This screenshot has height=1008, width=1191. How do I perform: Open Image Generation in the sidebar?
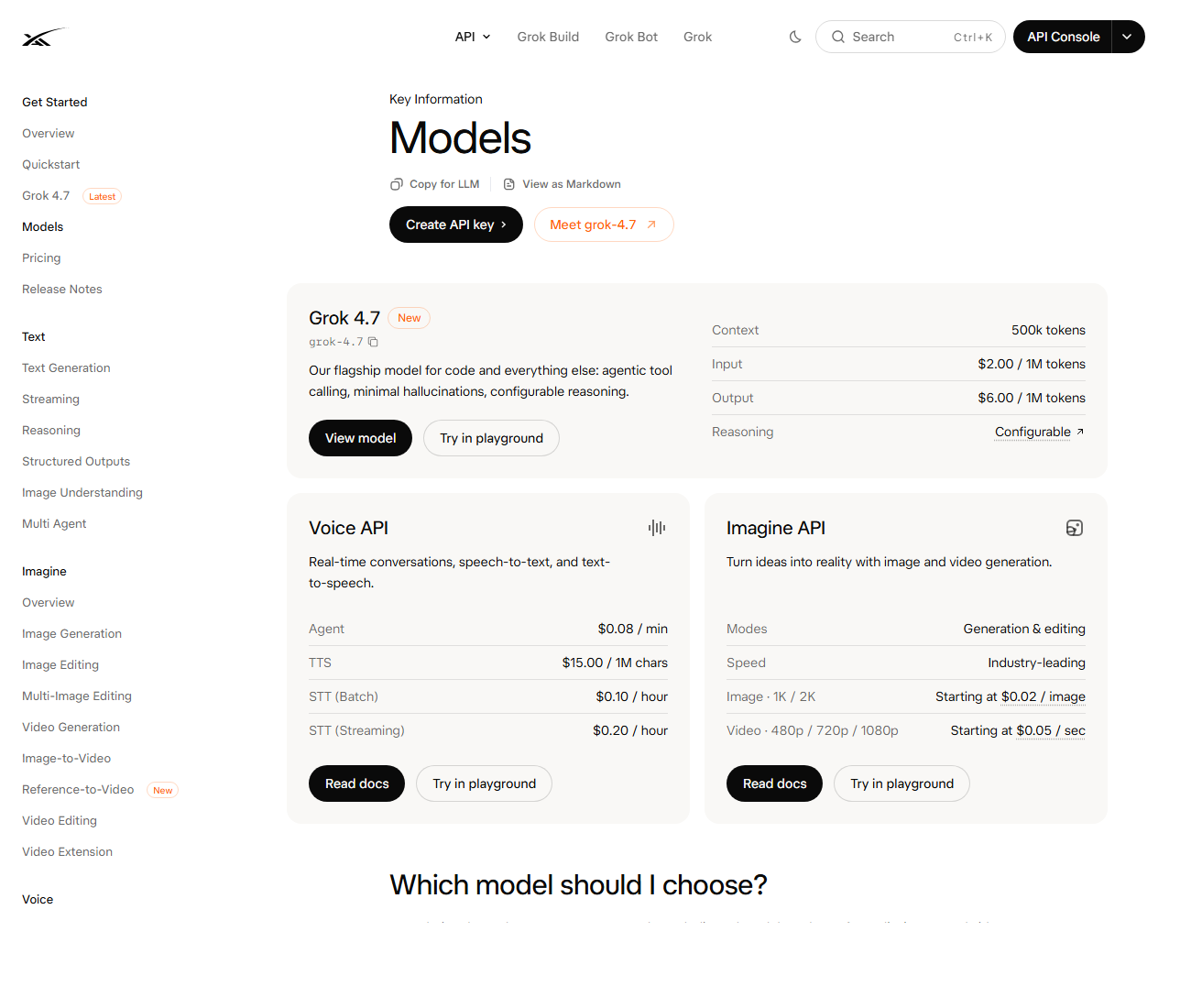point(71,634)
